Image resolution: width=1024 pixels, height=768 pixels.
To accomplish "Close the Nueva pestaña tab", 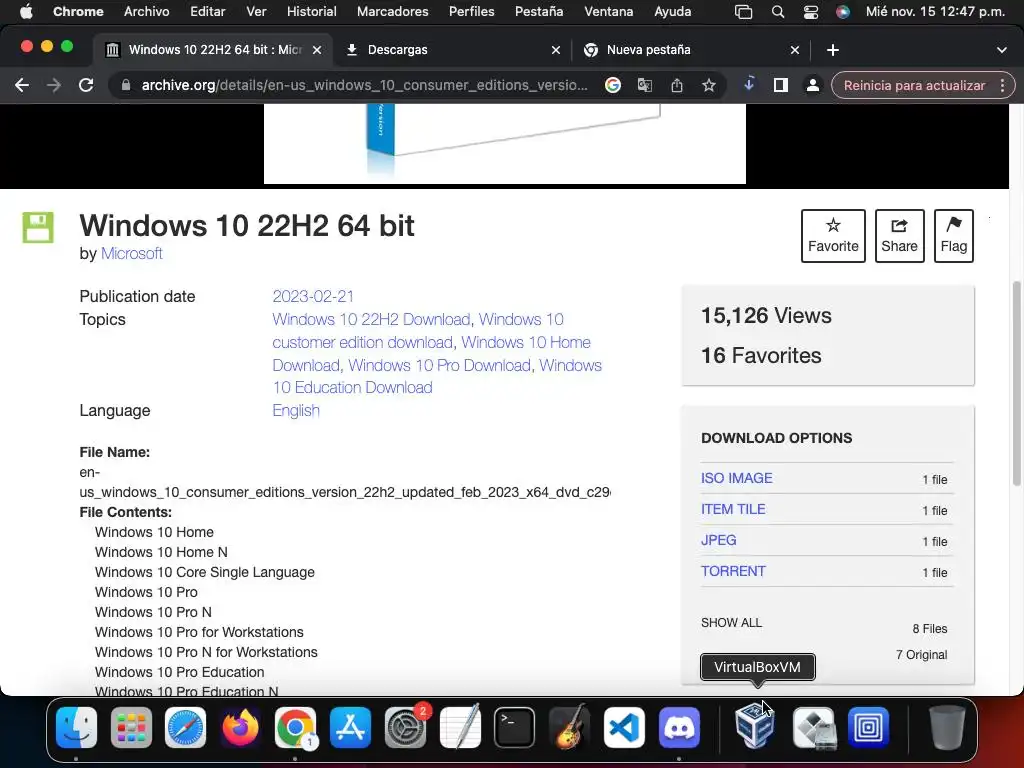I will [795, 50].
